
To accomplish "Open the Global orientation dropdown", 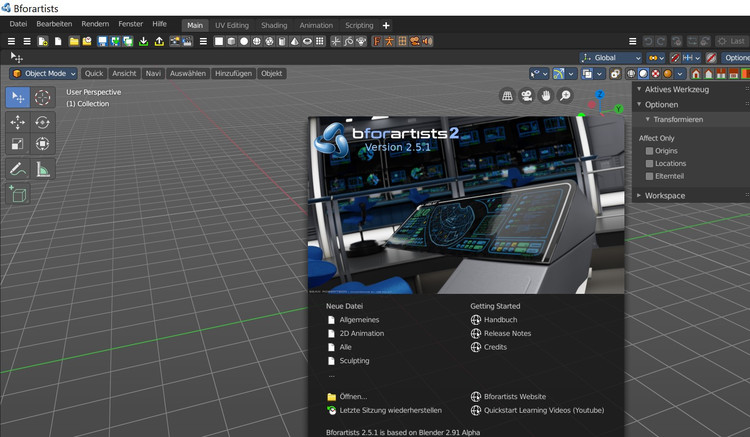I will [611, 58].
